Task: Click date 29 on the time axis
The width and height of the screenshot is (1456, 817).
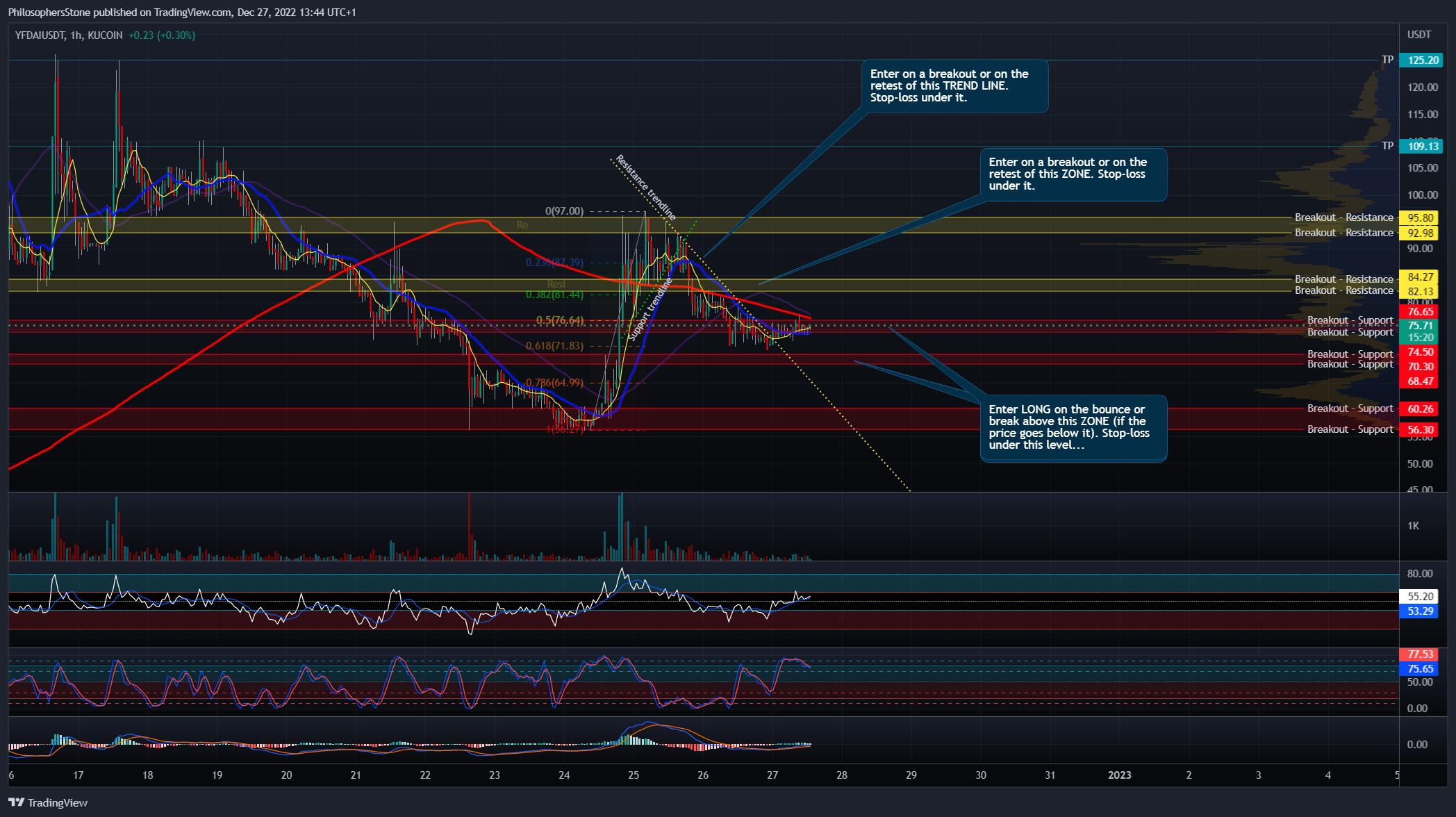Action: [x=911, y=775]
